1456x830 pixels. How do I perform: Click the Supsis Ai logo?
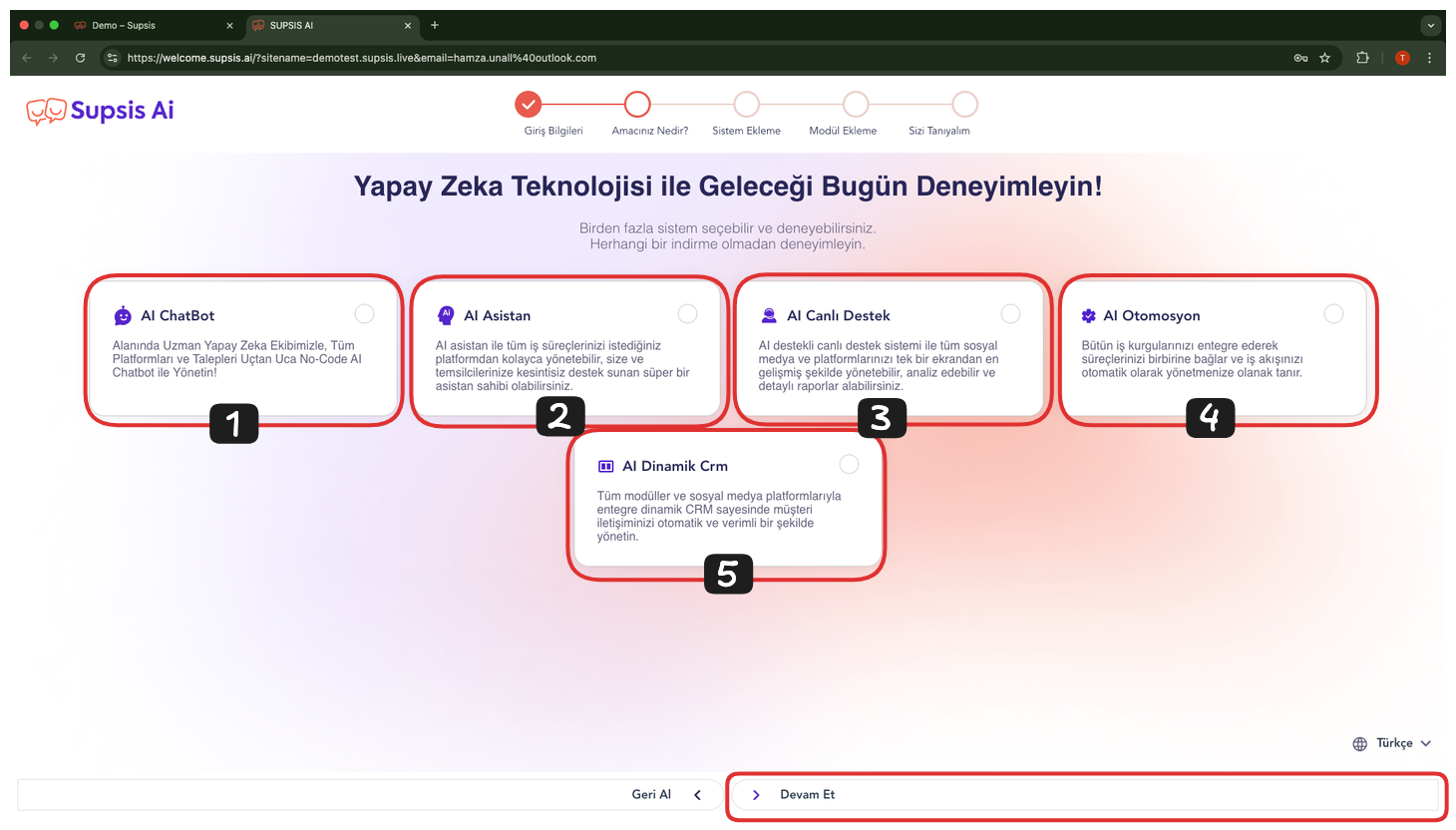pyautogui.click(x=100, y=111)
